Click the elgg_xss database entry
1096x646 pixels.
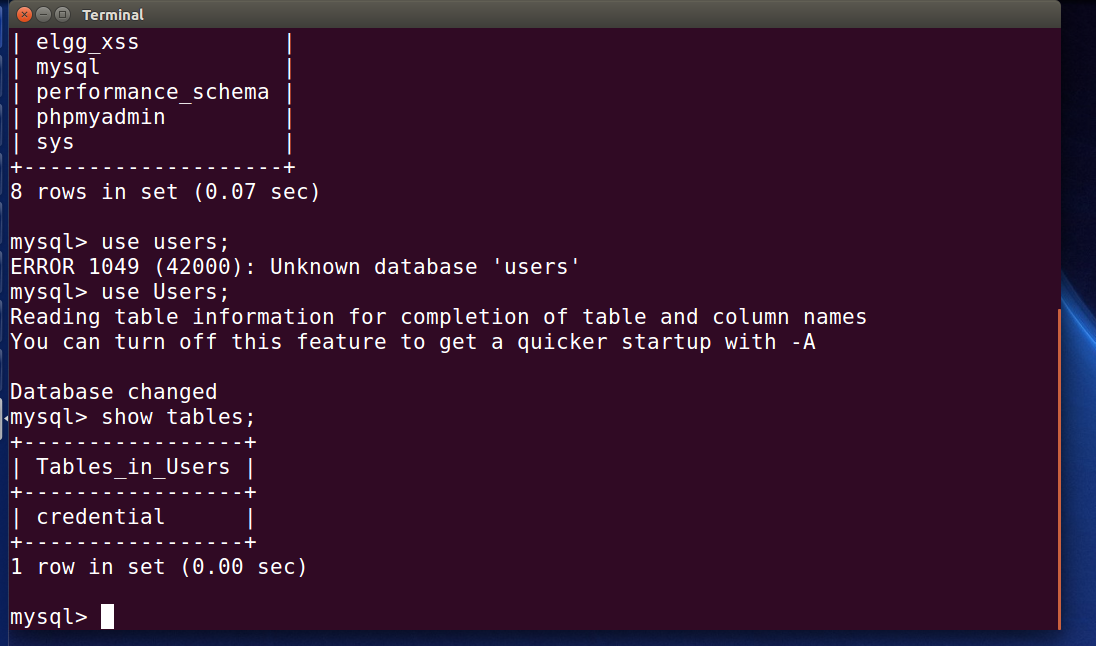coord(87,43)
